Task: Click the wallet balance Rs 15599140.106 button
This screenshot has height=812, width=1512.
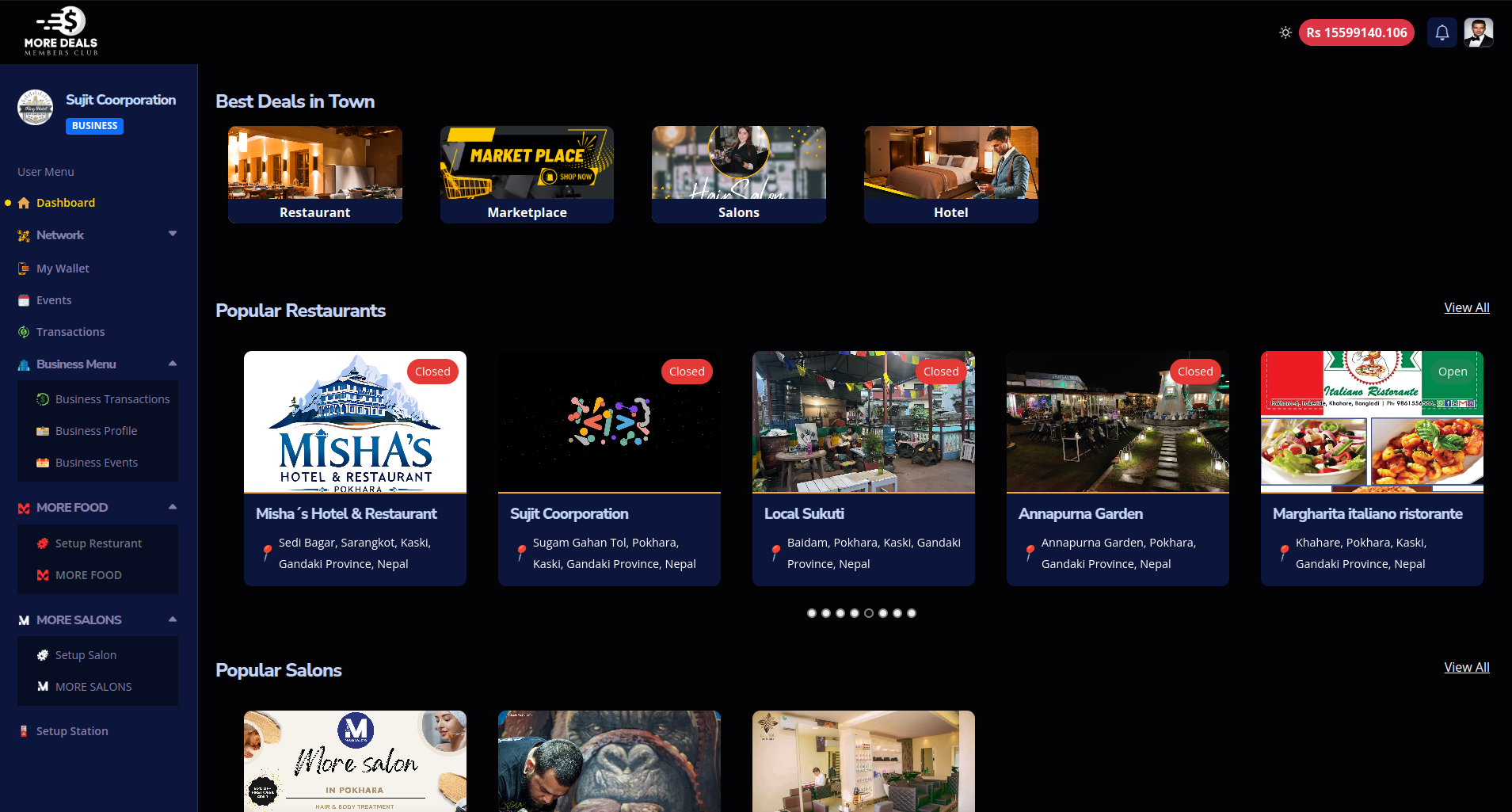Action: (1357, 32)
